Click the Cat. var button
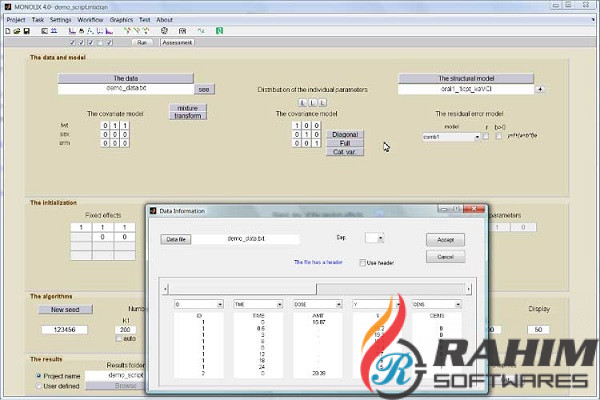This screenshot has width=600, height=400. (x=345, y=152)
